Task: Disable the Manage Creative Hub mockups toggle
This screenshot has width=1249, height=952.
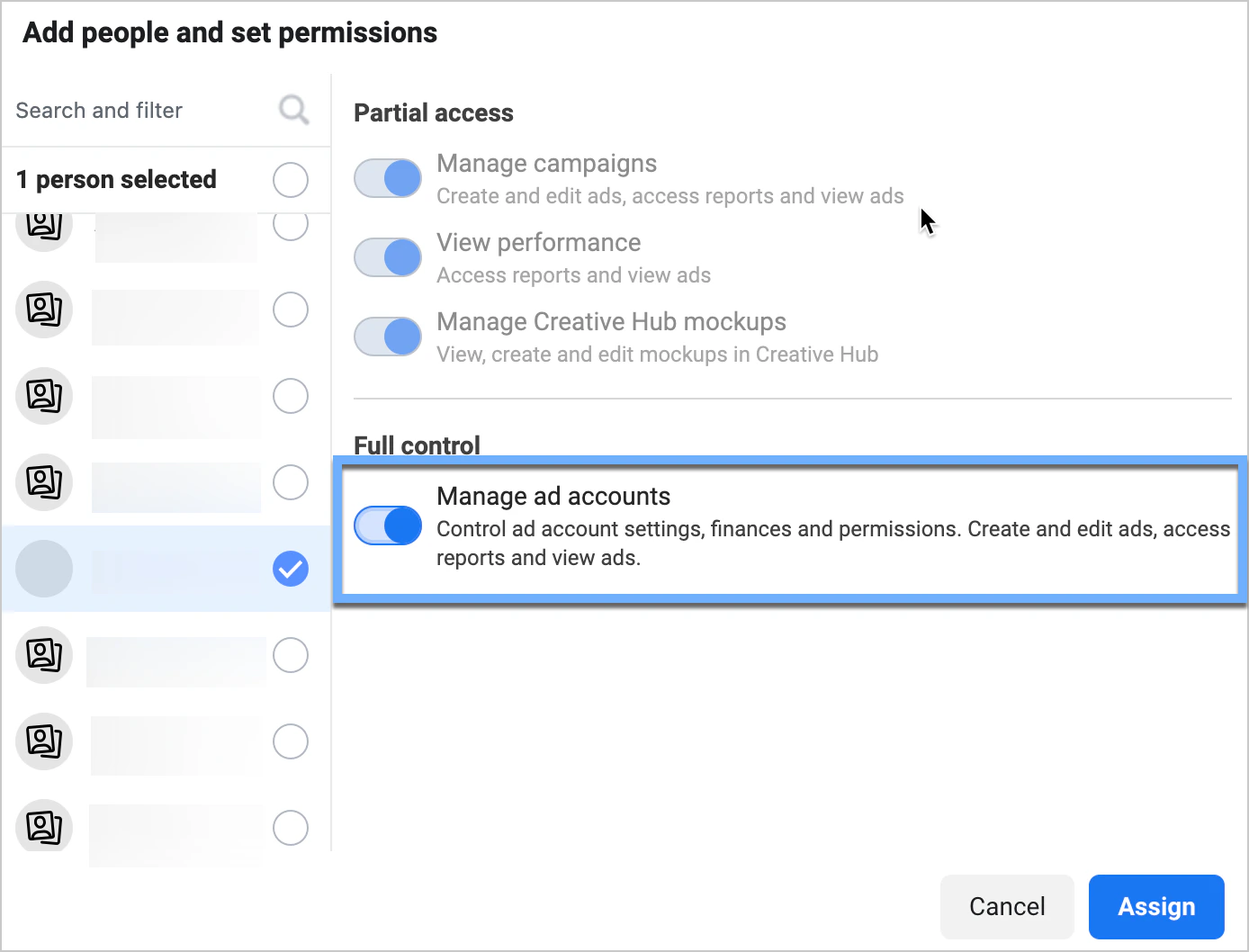Action: click(x=387, y=336)
